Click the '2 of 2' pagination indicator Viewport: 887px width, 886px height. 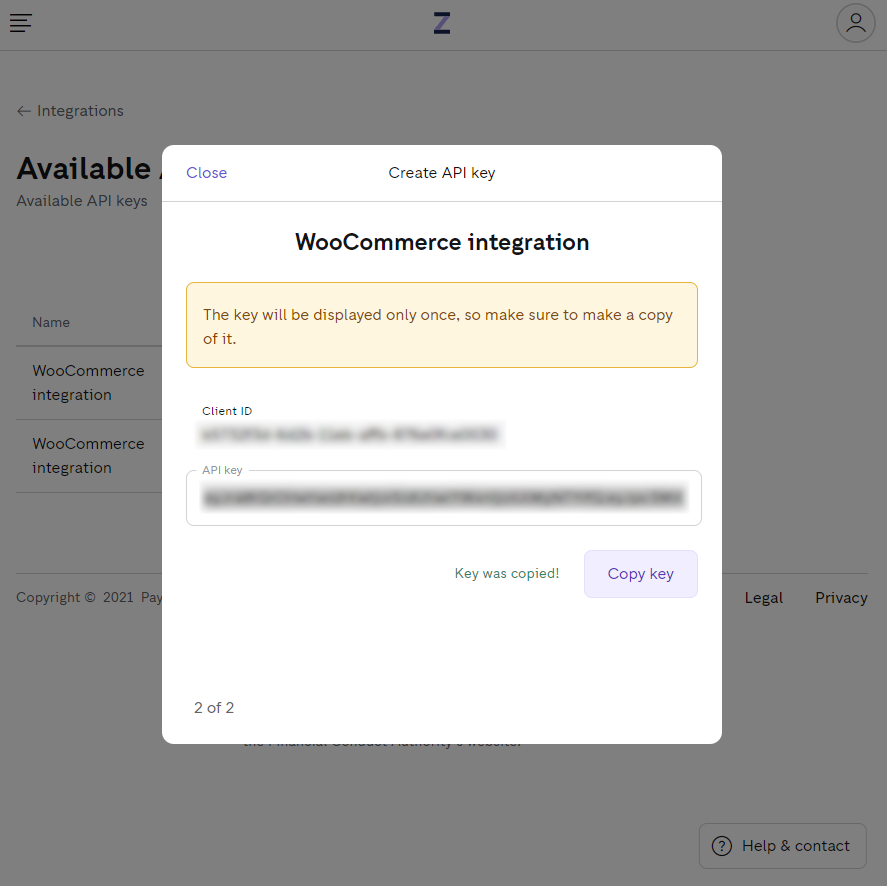(x=214, y=707)
